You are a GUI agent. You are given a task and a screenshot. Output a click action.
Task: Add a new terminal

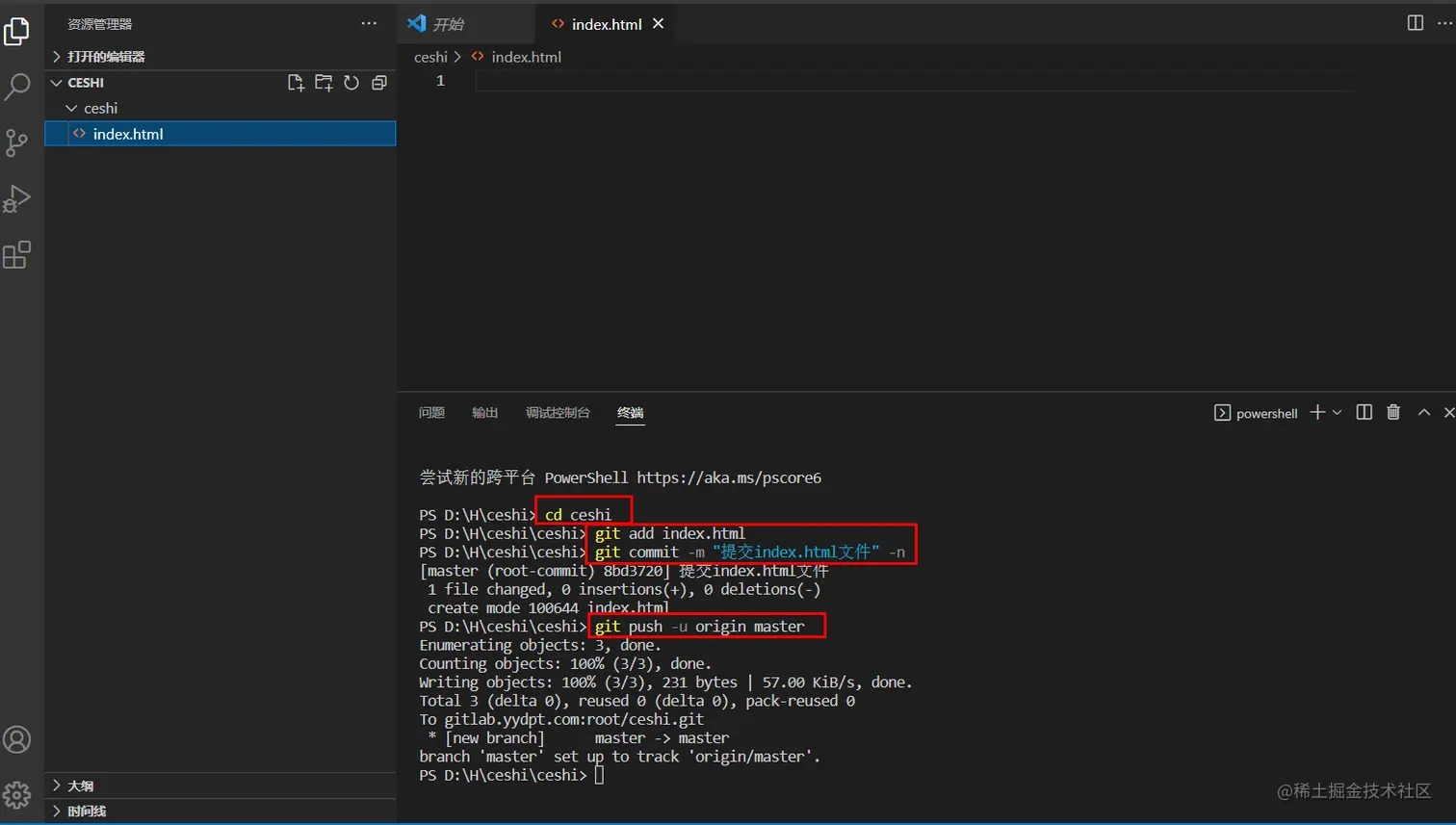[x=1317, y=412]
